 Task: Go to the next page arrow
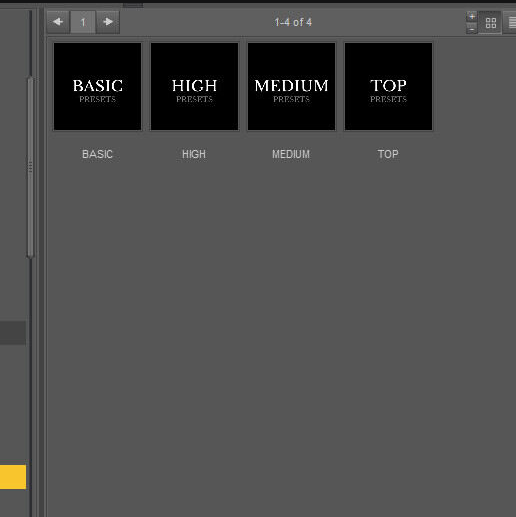pos(108,22)
